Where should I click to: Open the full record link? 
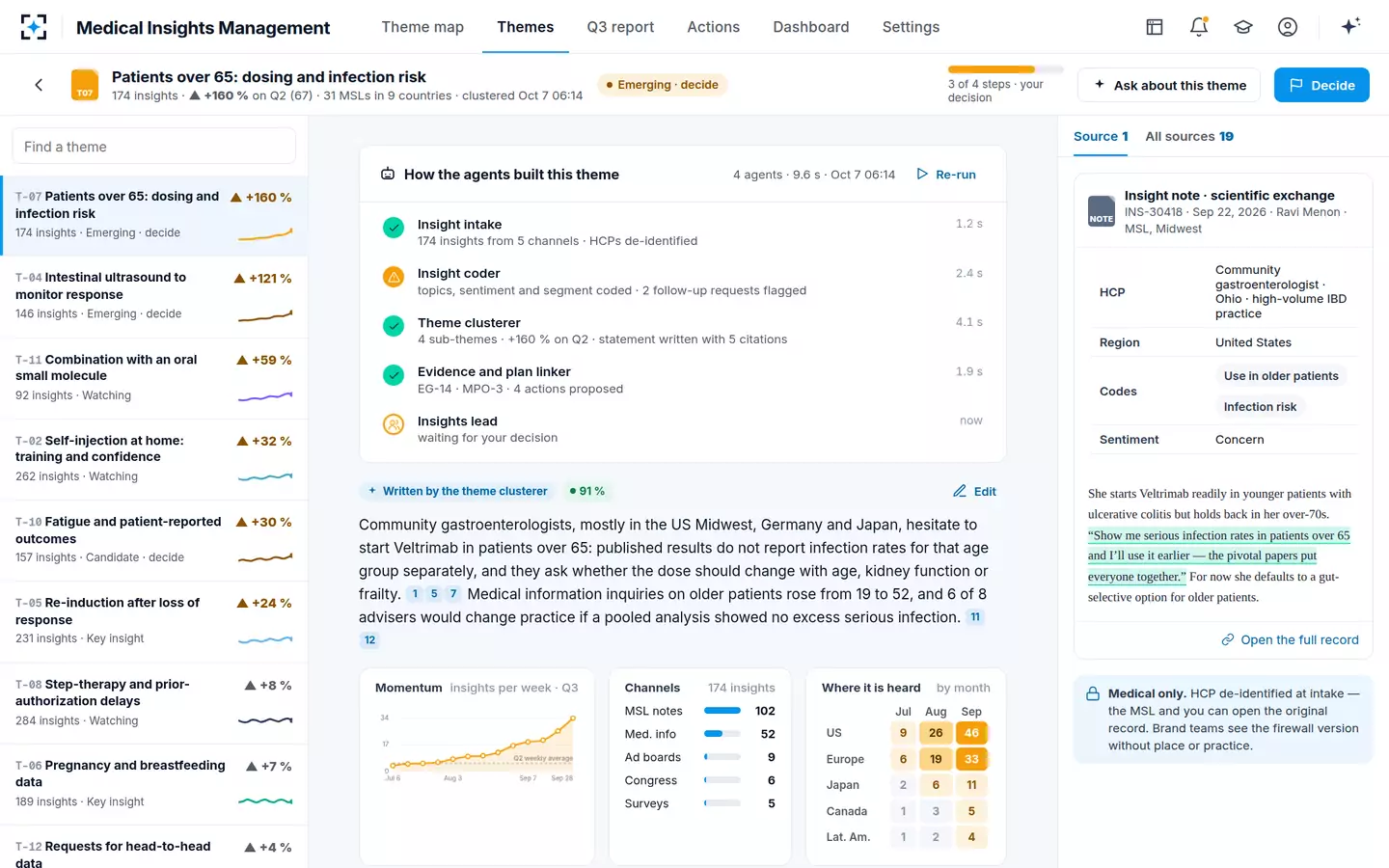tap(1290, 639)
